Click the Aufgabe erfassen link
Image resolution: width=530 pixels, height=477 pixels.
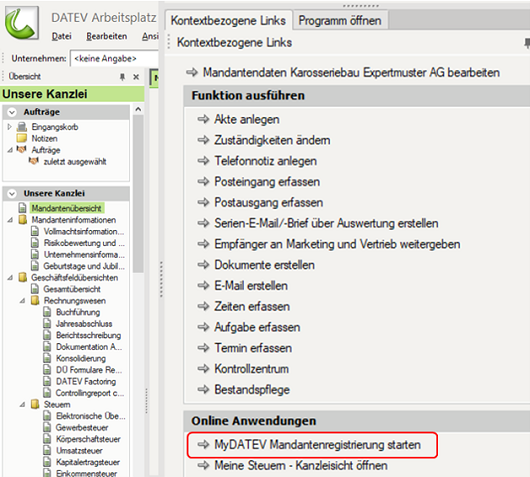point(257,327)
